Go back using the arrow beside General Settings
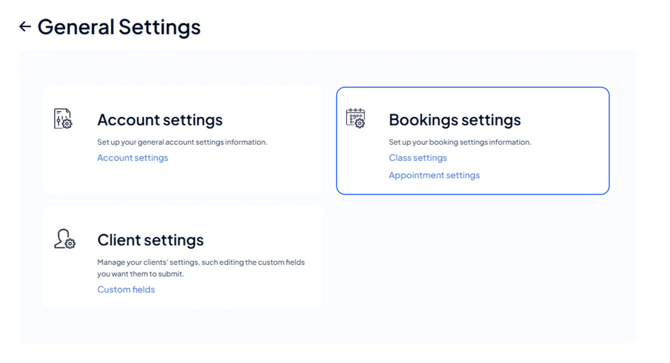Screen dimensions: 670x363 point(25,27)
